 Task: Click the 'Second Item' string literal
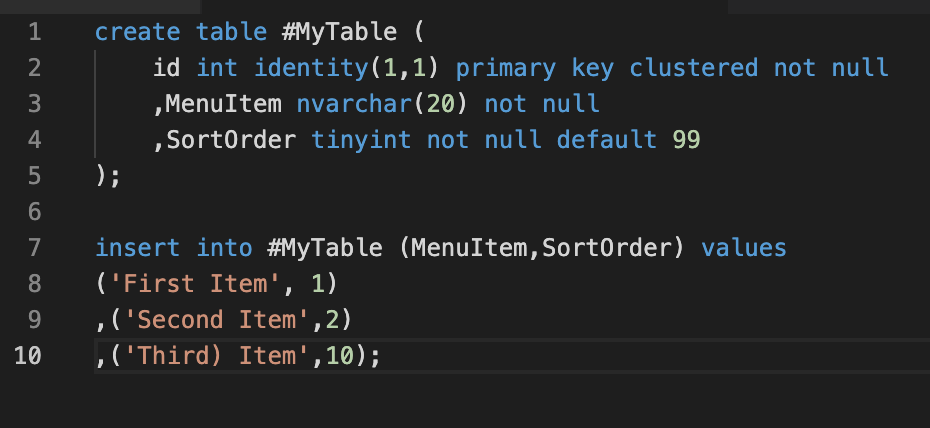(217, 320)
